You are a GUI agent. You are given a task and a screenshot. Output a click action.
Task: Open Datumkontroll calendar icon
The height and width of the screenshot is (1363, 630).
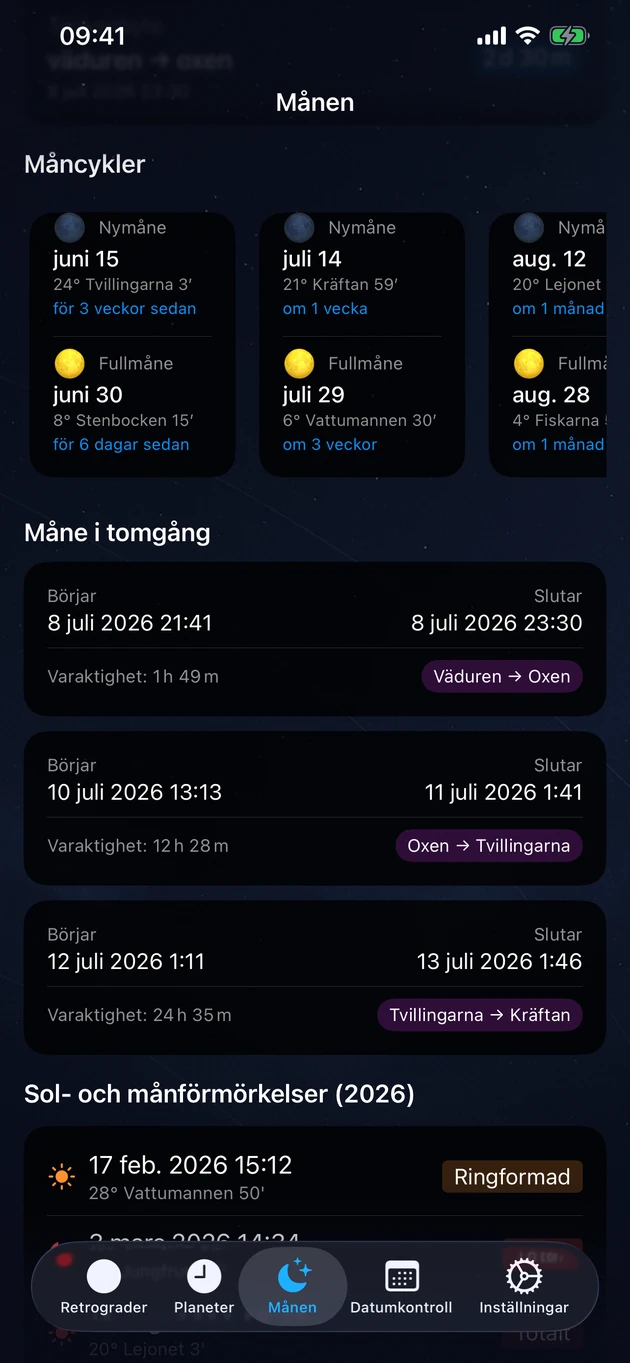point(401,1286)
